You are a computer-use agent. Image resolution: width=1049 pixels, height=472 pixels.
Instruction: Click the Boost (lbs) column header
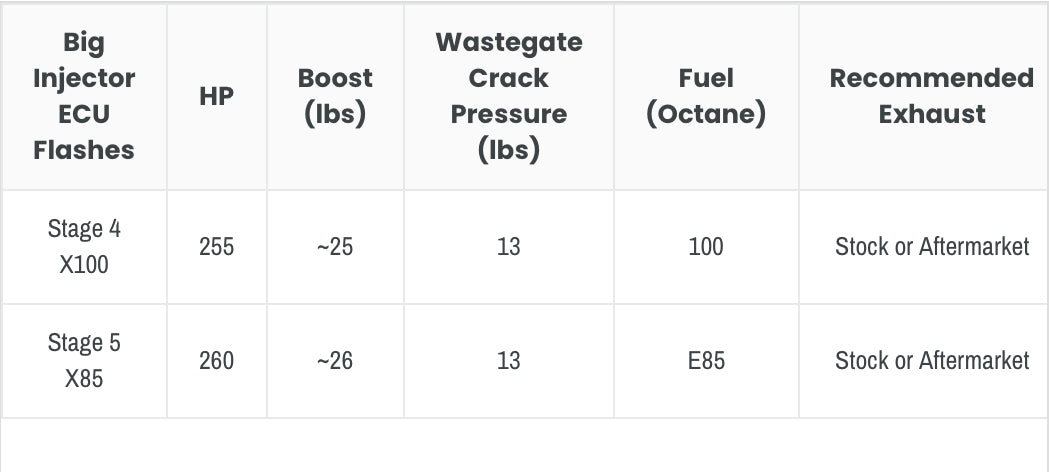(x=335, y=96)
